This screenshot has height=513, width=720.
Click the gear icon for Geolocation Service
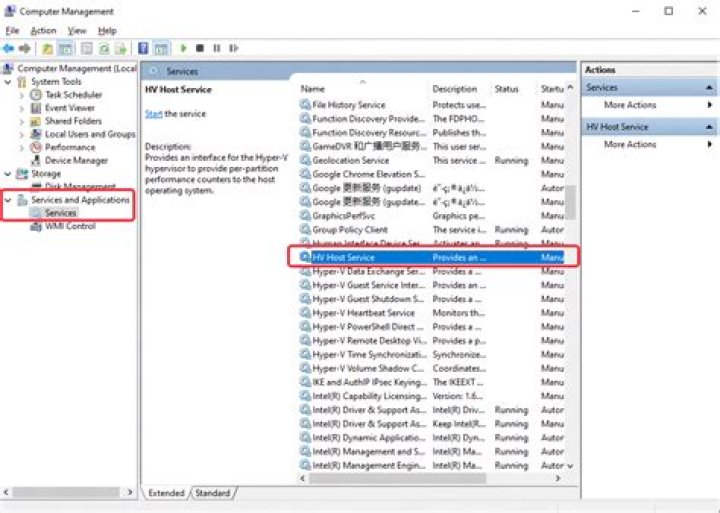tap(305, 160)
